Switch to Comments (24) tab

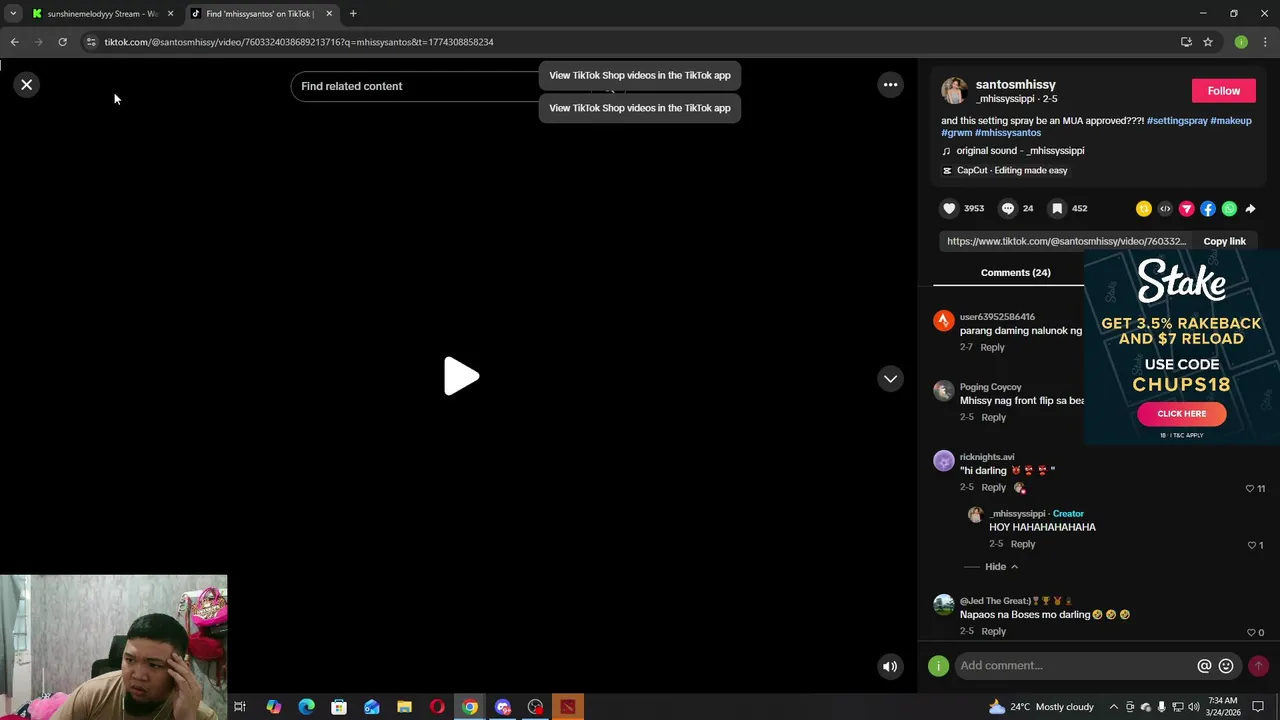(1015, 273)
